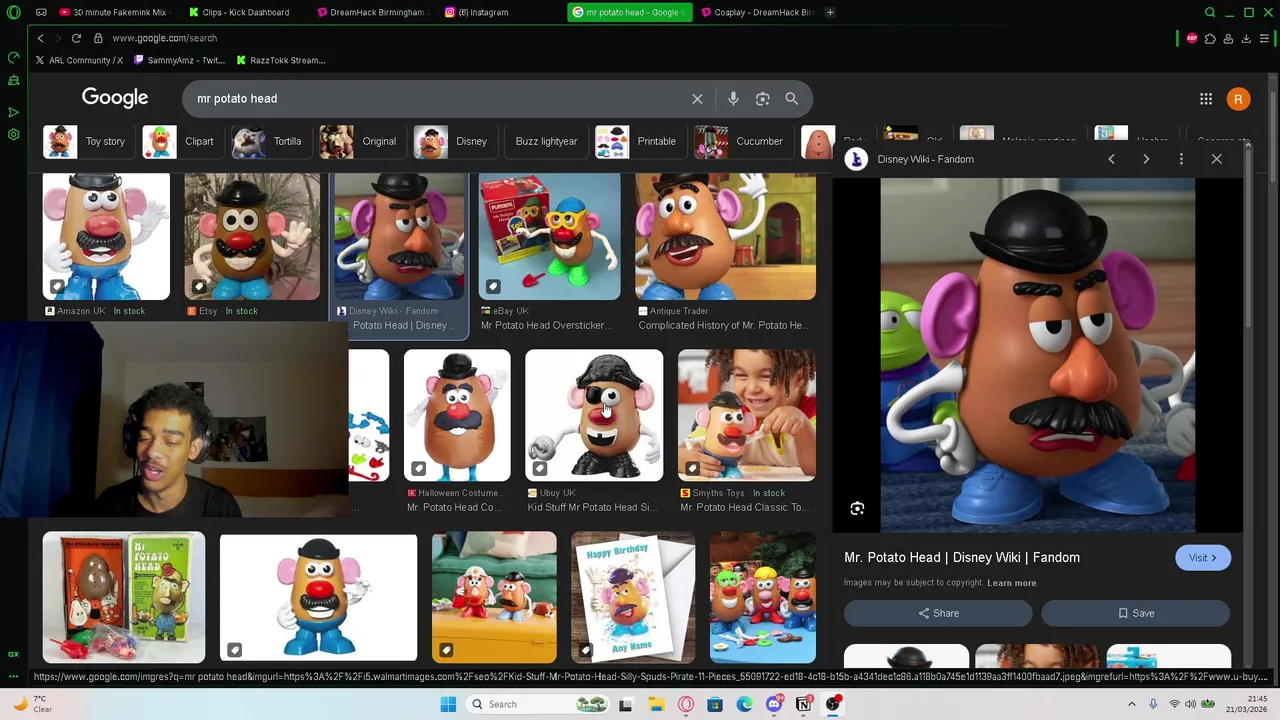
Task: Open the preview panel three-dot menu
Action: click(1181, 159)
